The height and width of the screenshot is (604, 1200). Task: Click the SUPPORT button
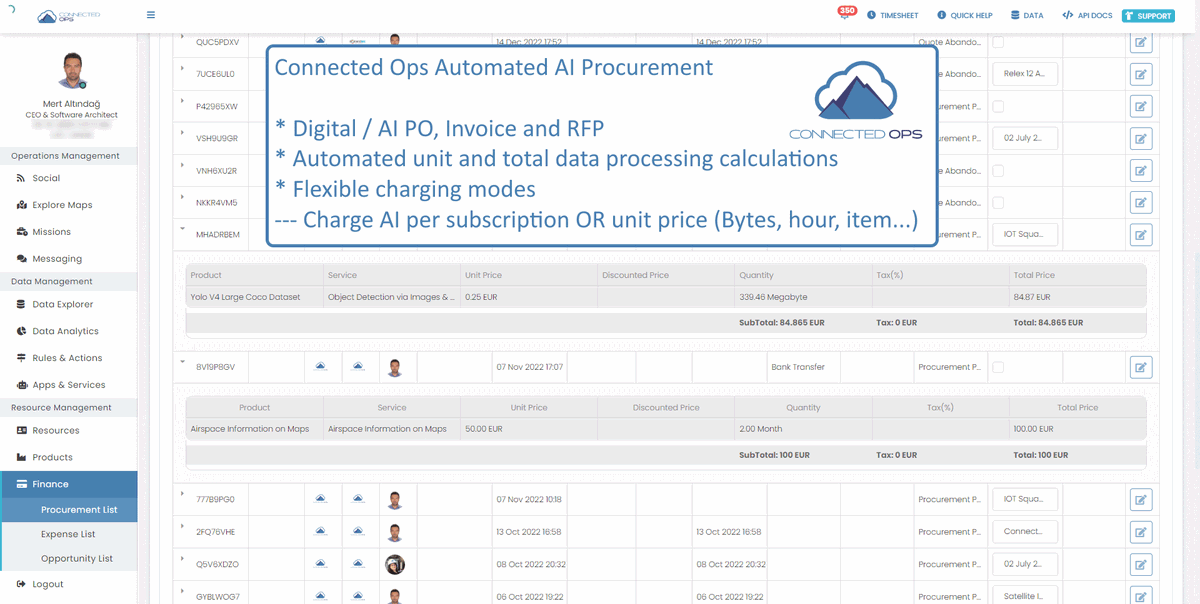[1148, 15]
